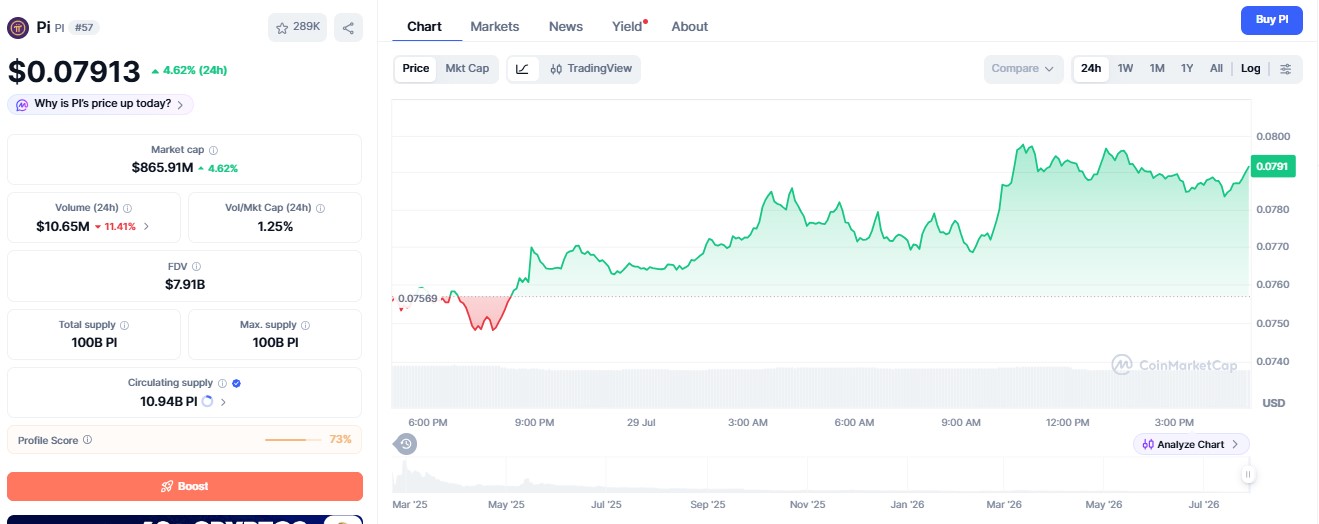Click the rocket icon on Boost
The image size is (1319, 524).
[167, 486]
